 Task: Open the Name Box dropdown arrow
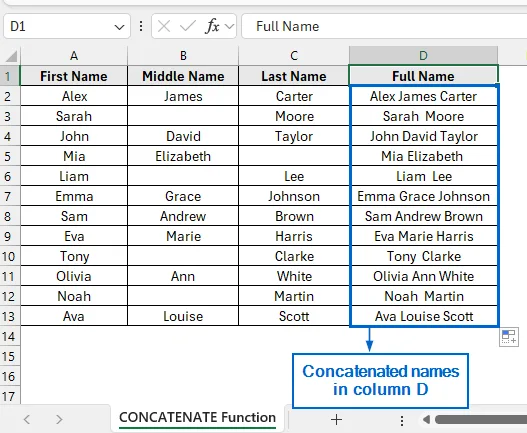pyautogui.click(x=119, y=27)
